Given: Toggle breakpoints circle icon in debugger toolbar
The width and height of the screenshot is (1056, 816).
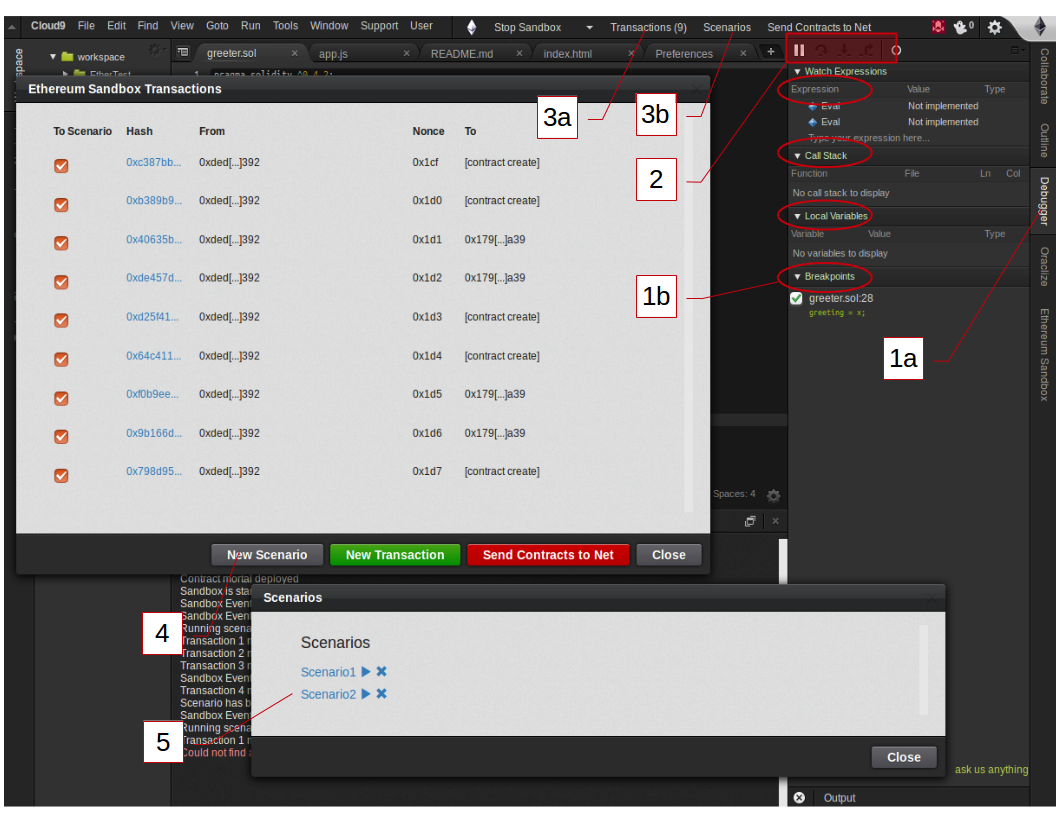Looking at the screenshot, I should [896, 50].
